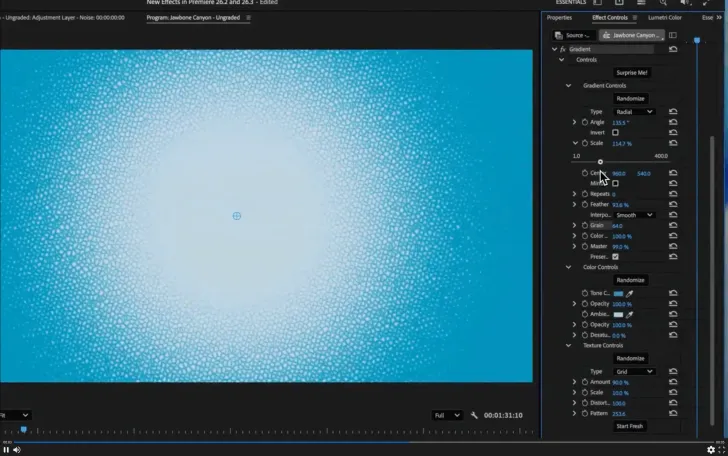
Task: Reset the Invert parameter
Action: click(x=673, y=132)
